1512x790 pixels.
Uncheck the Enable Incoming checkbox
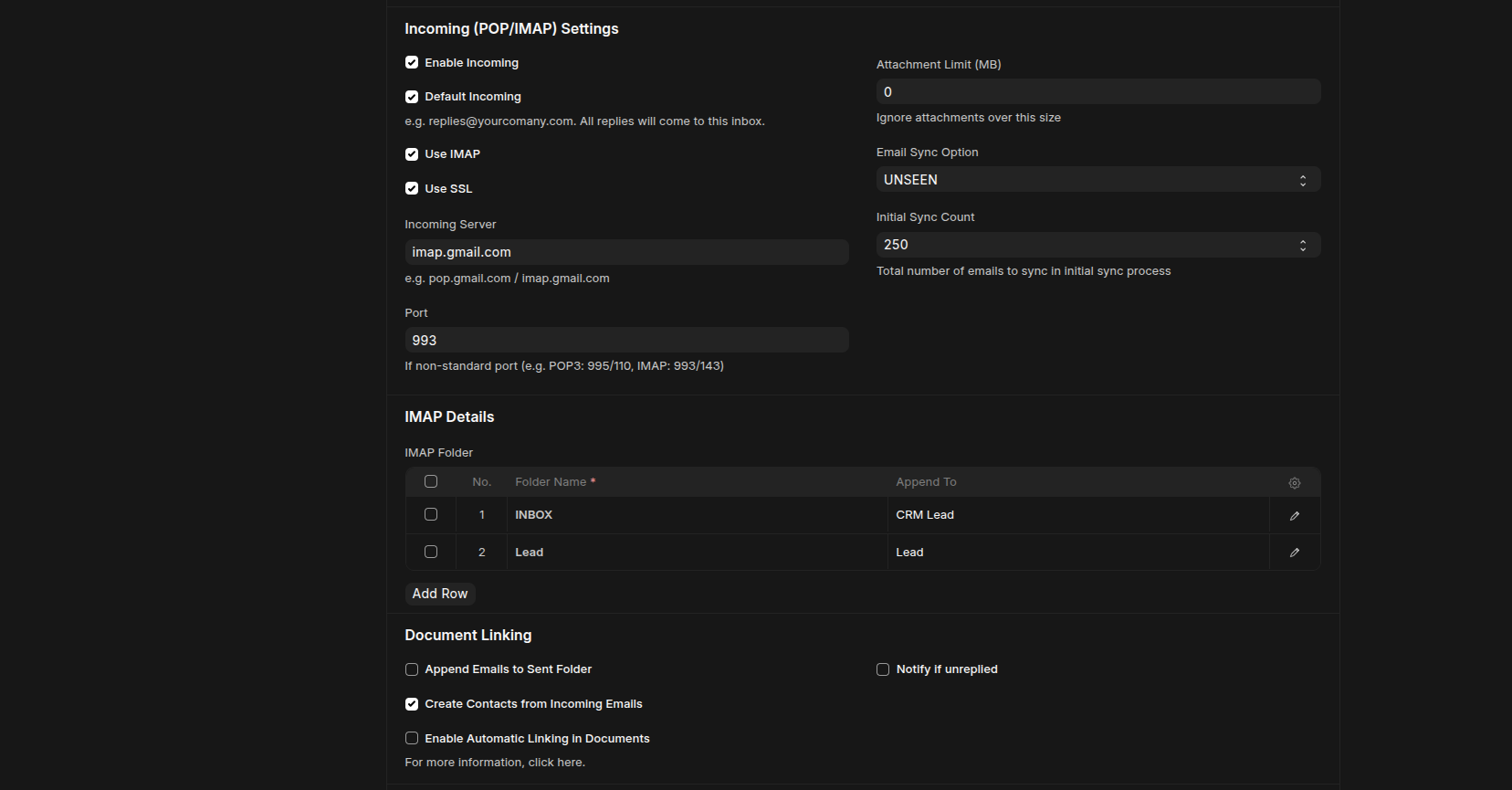click(x=412, y=63)
